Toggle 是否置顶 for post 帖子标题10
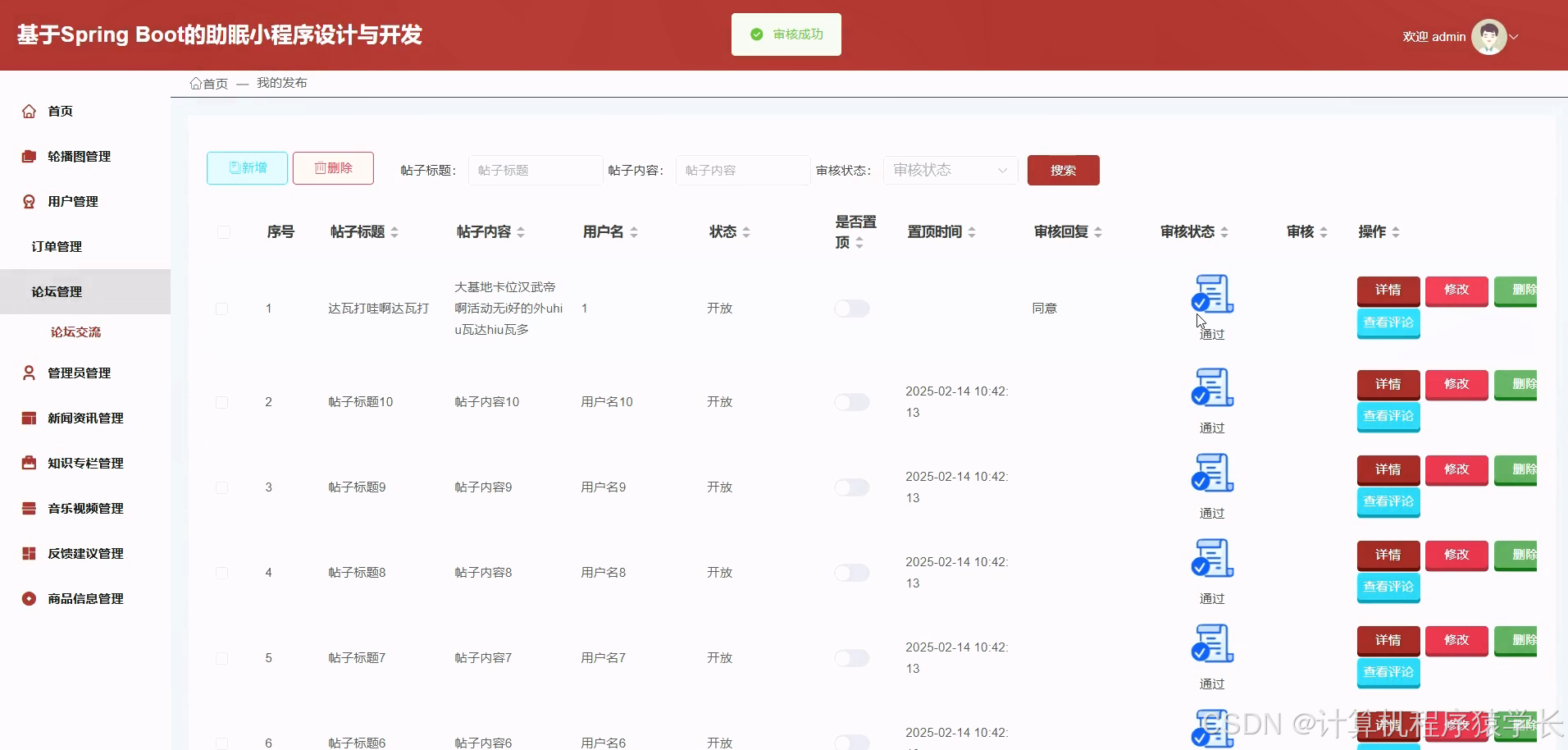Image resolution: width=1568 pixels, height=750 pixels. [x=851, y=402]
